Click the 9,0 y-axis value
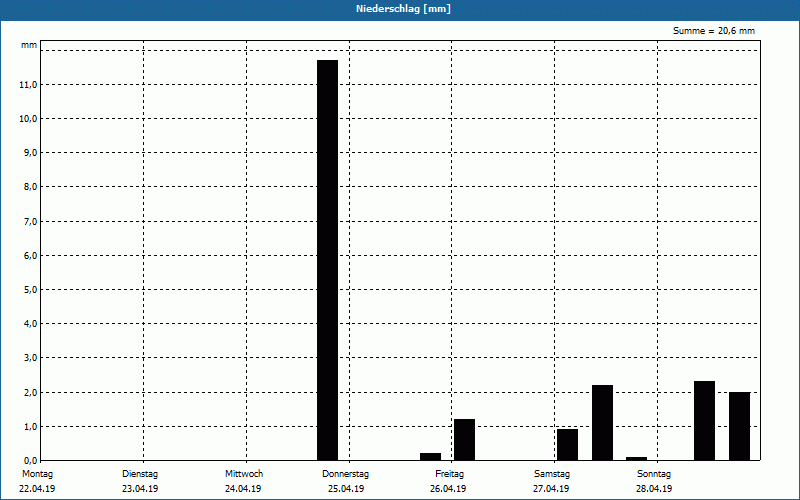 30,153
